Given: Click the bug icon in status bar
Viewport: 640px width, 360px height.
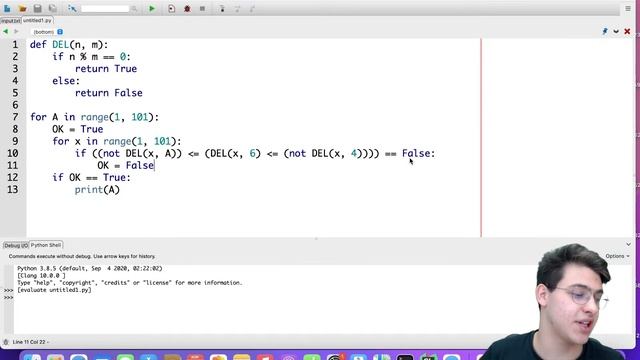Looking at the screenshot, I should (6, 342).
